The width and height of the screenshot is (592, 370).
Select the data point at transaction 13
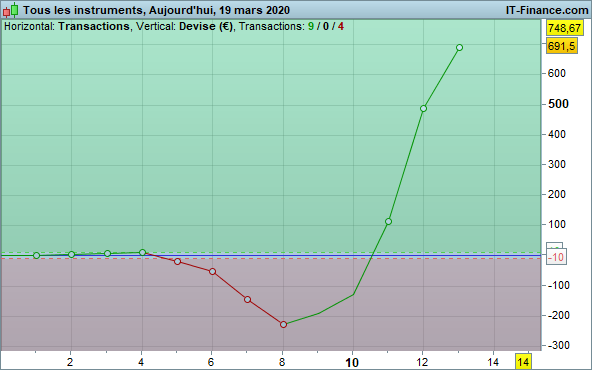[x=459, y=48]
